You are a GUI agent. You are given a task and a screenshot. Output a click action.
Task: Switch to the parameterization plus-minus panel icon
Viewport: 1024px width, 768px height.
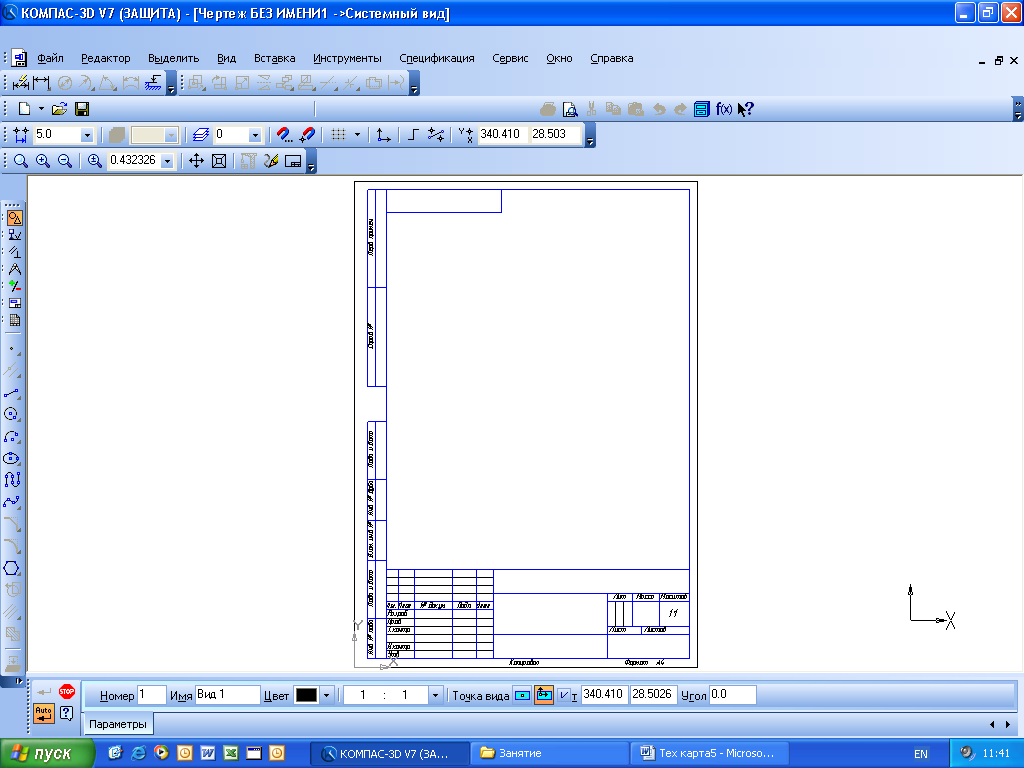pos(14,285)
